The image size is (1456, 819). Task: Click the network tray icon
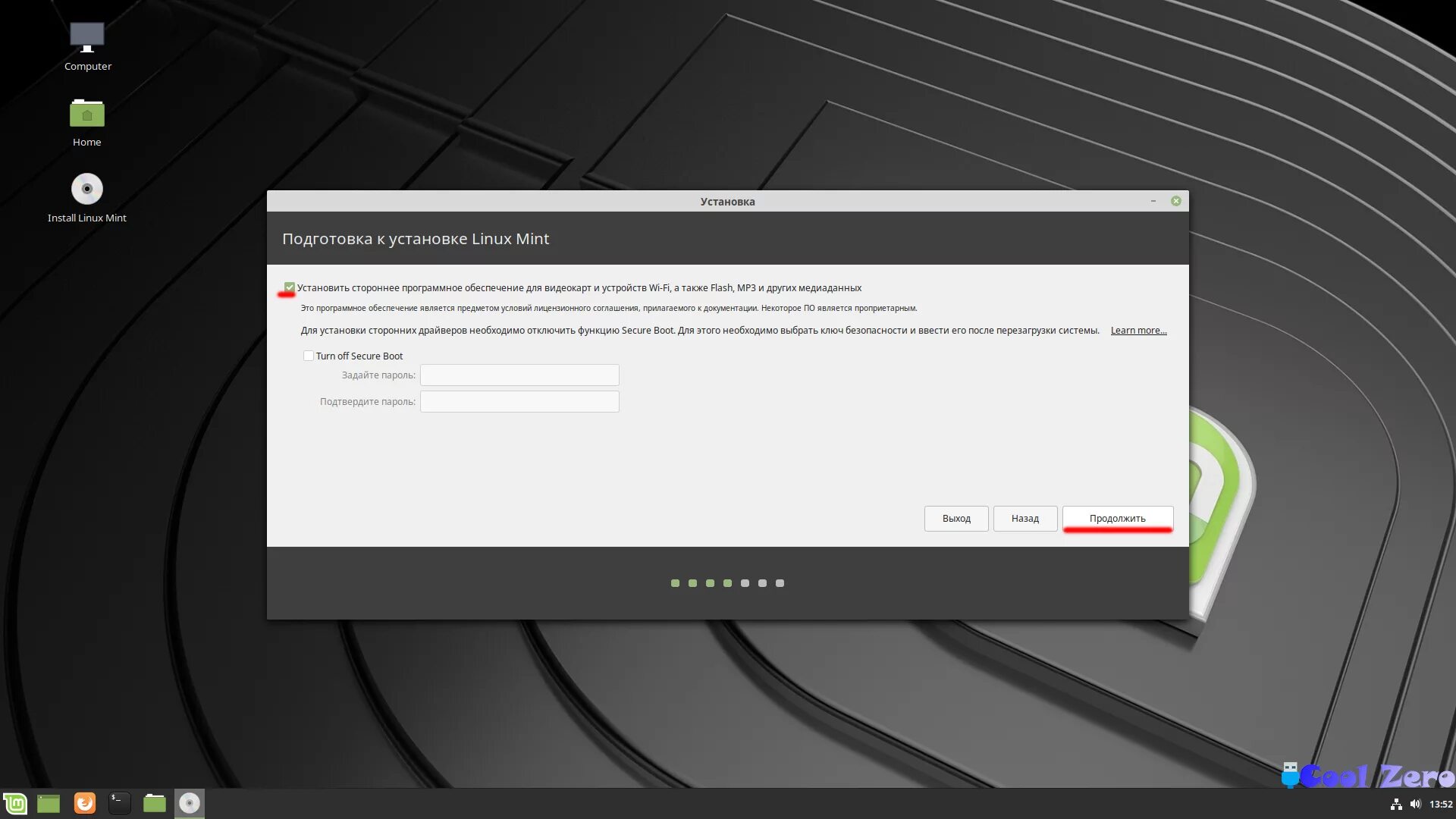tap(1396, 804)
